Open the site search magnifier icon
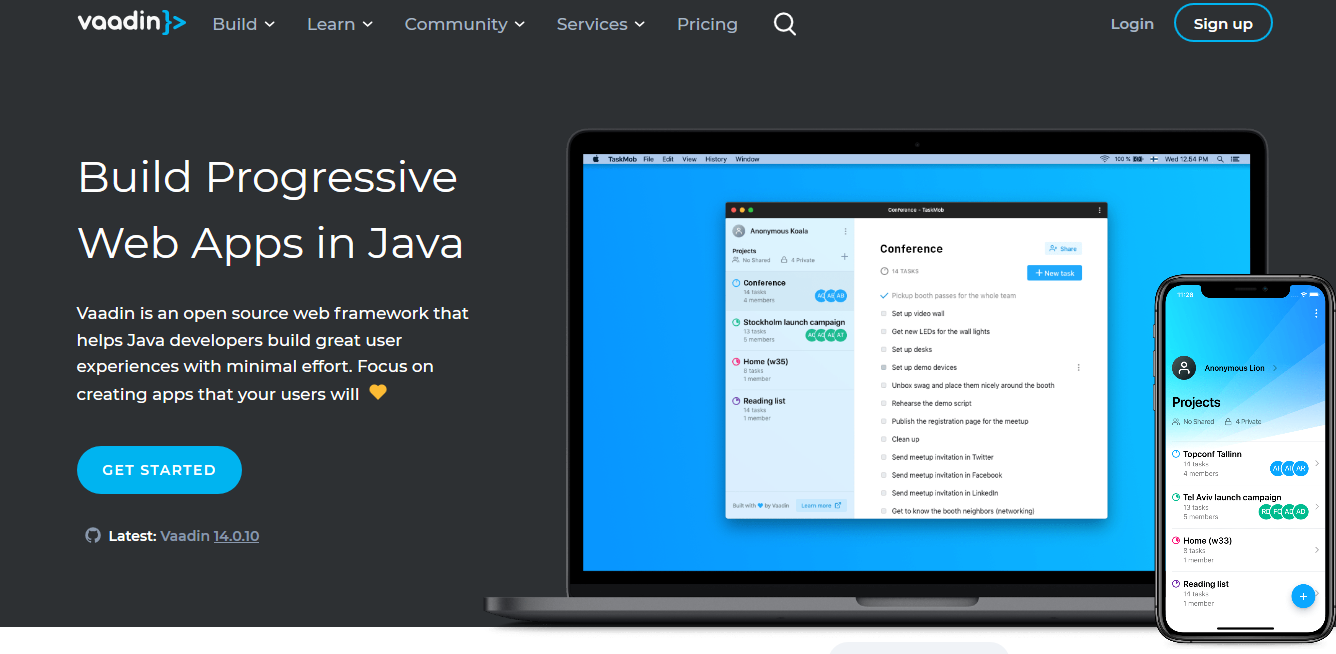The height and width of the screenshot is (654, 1336). pyautogui.click(x=785, y=24)
